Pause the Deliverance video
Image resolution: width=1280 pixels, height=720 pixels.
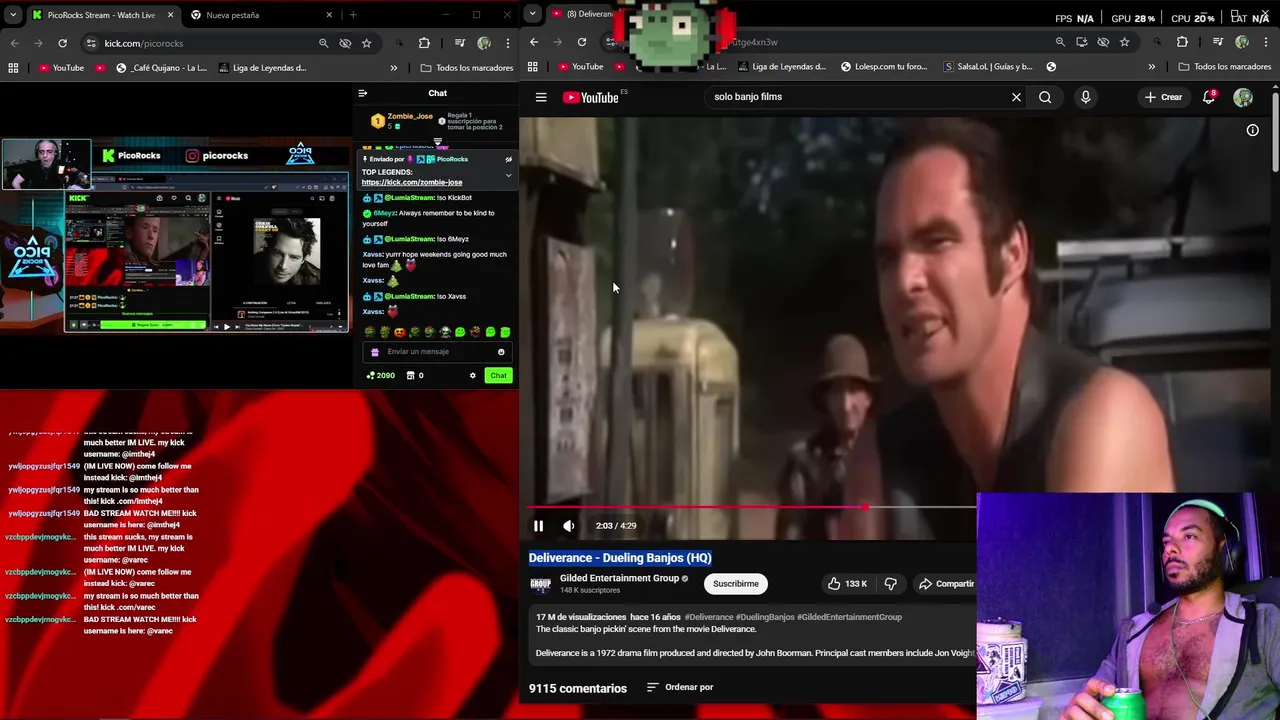pos(538,525)
